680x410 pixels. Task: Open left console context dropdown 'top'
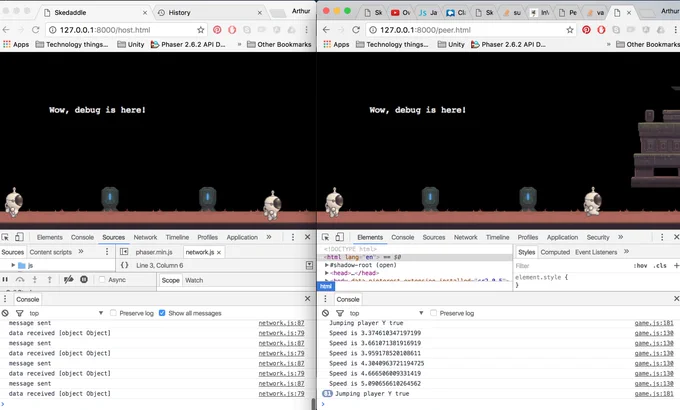coord(66,313)
